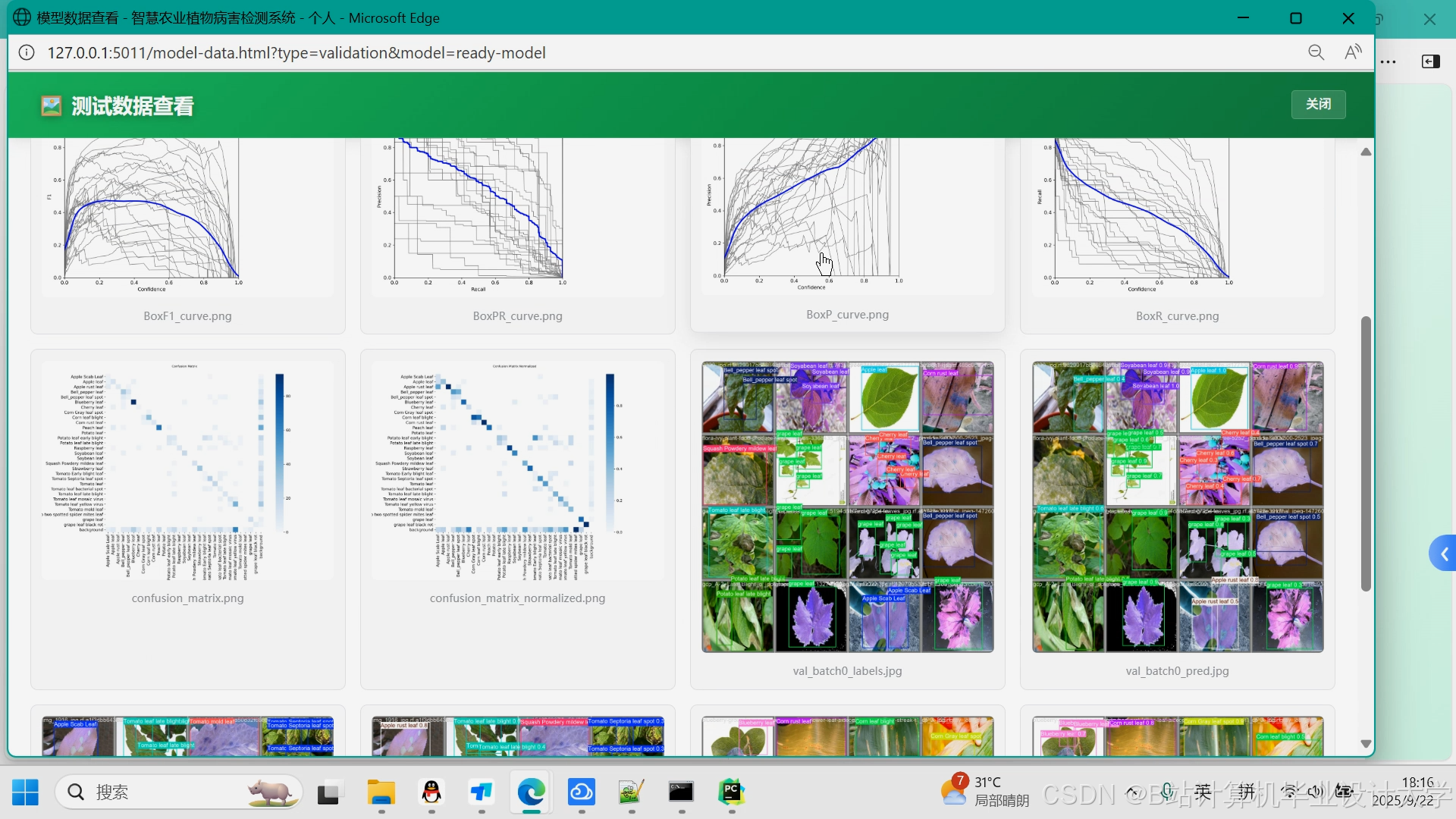Click the 关闭 button in header

(1318, 104)
